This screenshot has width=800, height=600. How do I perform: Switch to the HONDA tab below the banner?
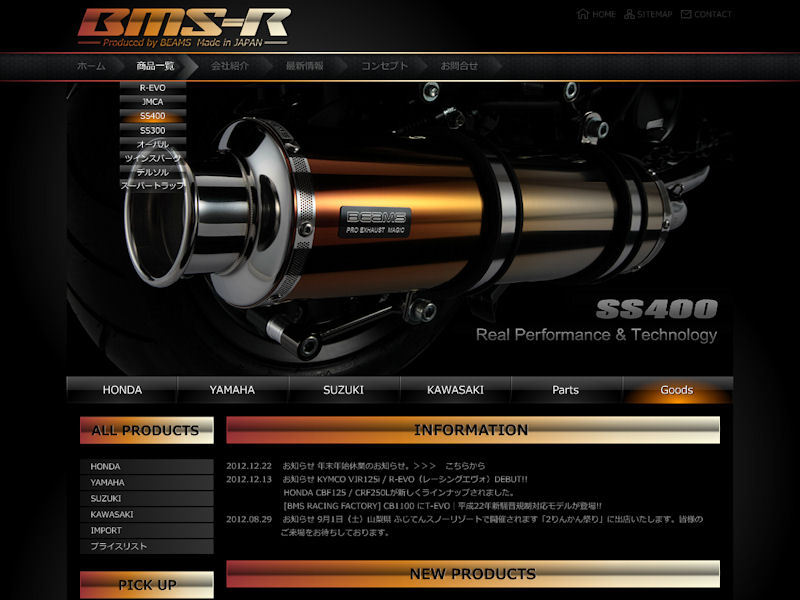coord(122,390)
